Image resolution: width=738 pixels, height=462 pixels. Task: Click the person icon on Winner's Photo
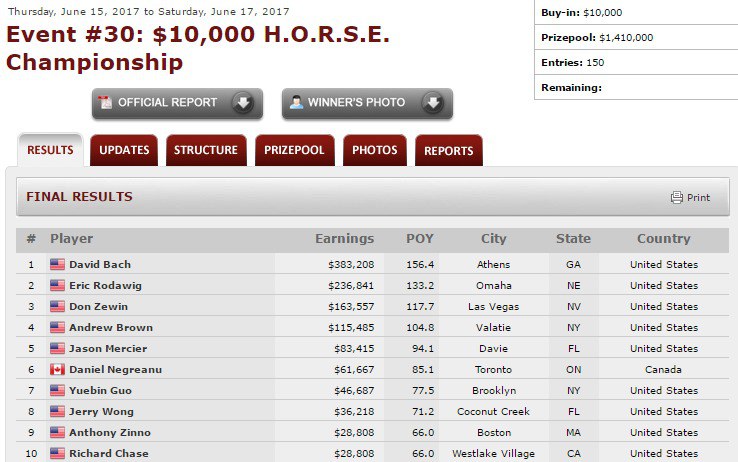pos(296,103)
